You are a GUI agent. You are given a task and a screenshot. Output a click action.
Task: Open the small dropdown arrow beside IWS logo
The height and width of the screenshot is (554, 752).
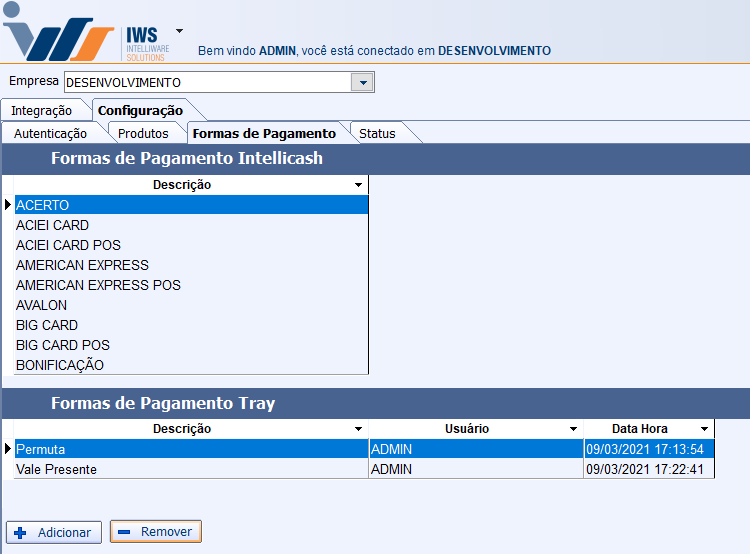pos(179,31)
